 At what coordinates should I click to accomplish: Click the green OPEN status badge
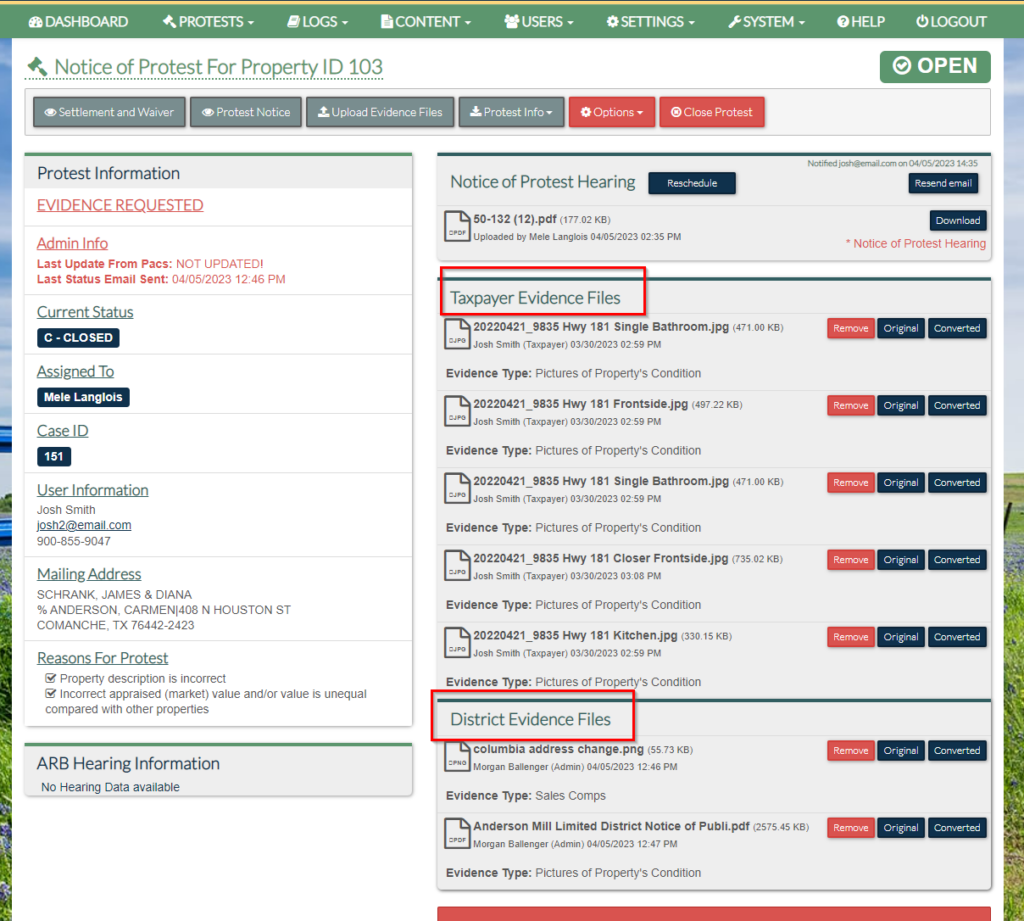(934, 66)
